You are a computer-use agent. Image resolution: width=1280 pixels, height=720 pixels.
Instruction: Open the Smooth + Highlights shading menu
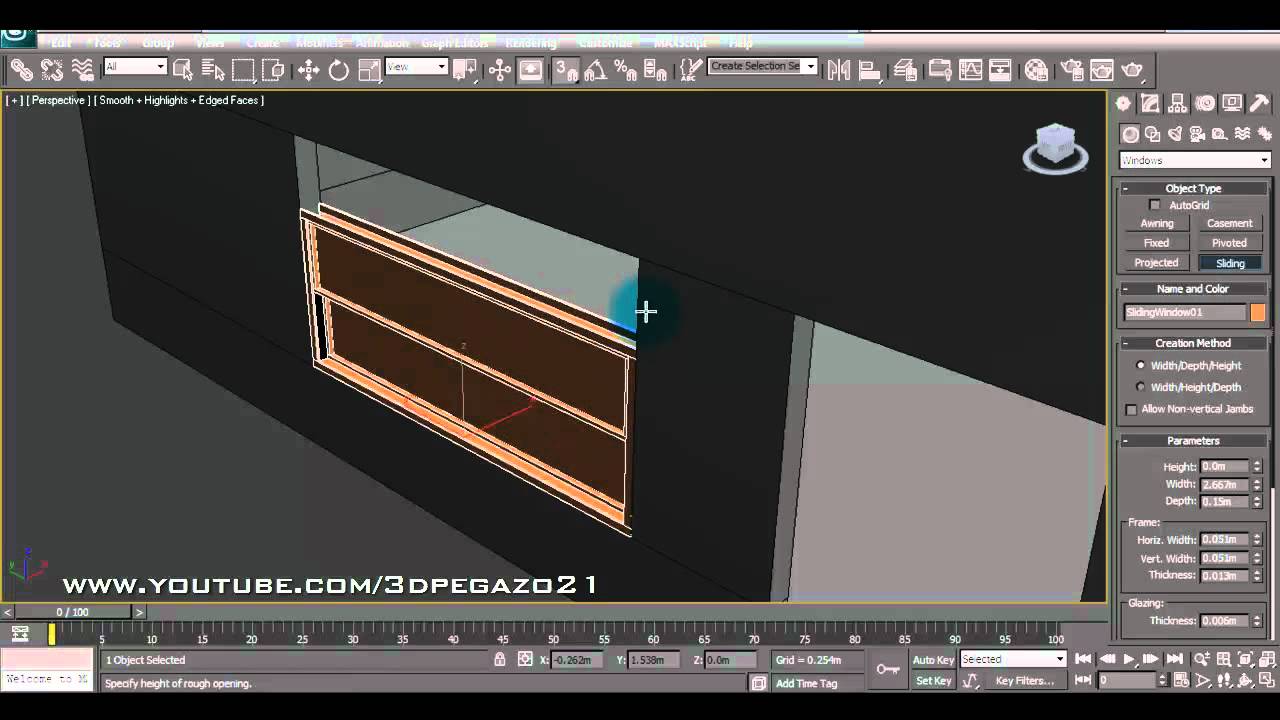[x=180, y=100]
